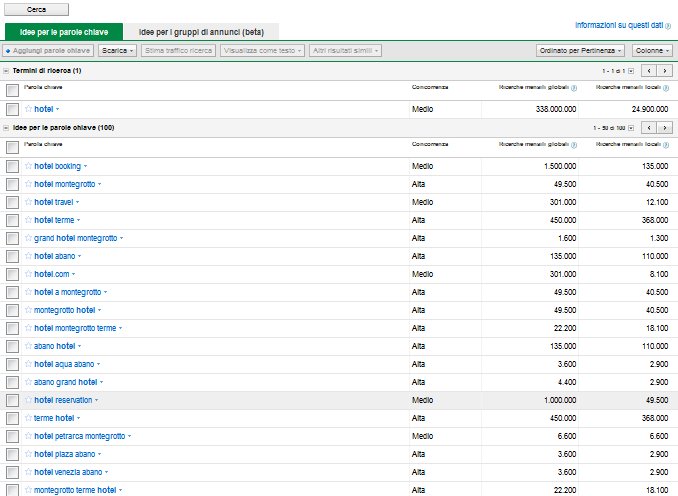Open the Scarica download dropdown
678x496 pixels.
(x=117, y=51)
